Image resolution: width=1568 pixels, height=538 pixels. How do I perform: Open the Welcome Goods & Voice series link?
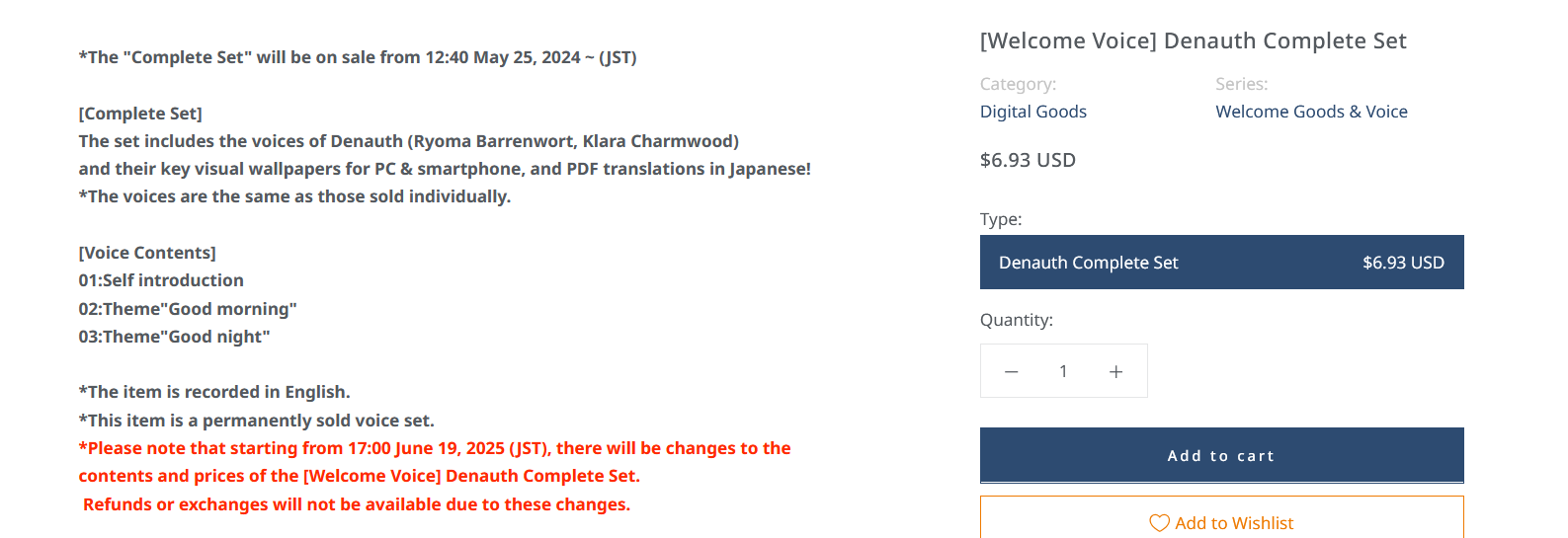pyautogui.click(x=1311, y=112)
